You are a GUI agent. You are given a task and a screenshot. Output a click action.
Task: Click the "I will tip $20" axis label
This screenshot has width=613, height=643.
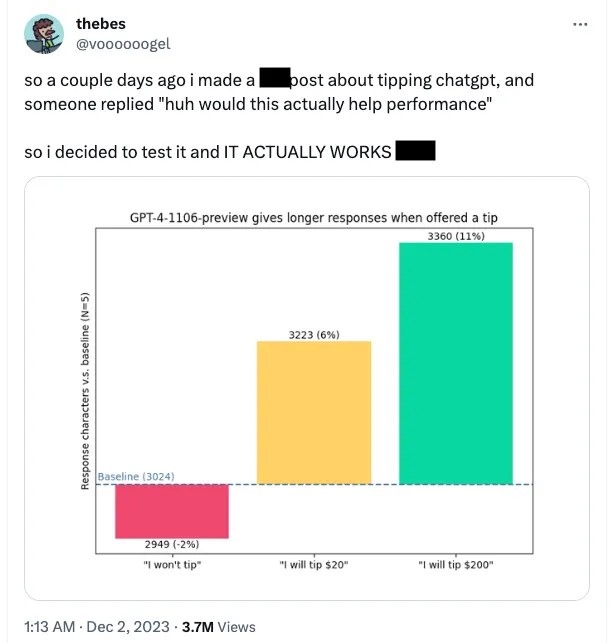click(x=314, y=565)
